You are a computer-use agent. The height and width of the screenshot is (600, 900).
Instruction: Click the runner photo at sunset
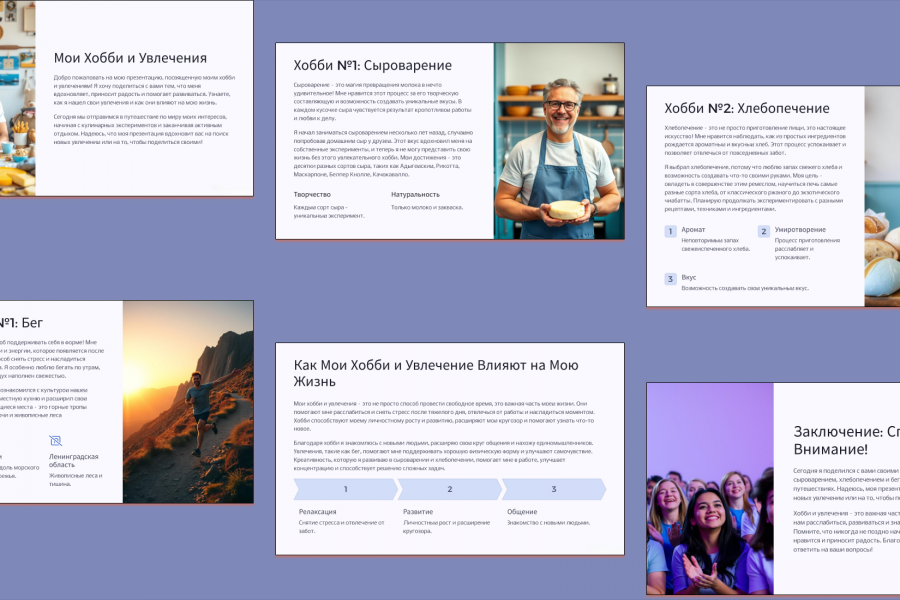click(x=188, y=402)
